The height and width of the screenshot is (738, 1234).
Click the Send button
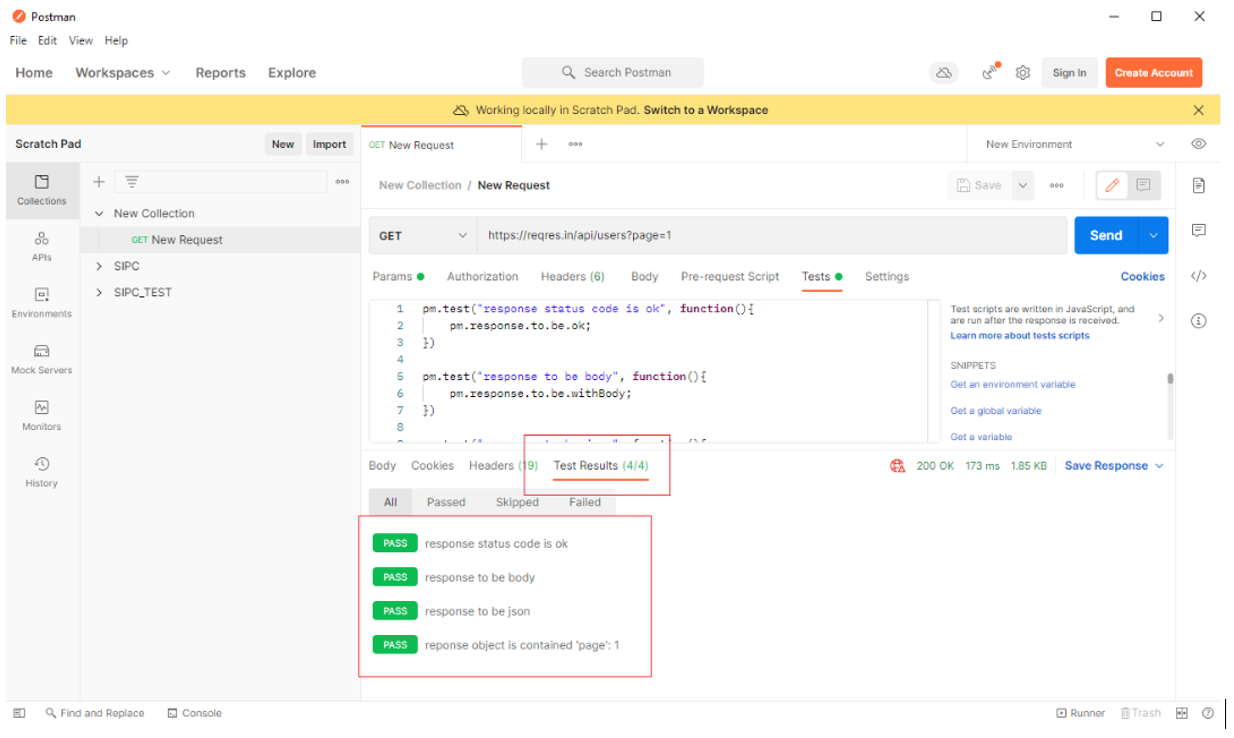(1106, 235)
